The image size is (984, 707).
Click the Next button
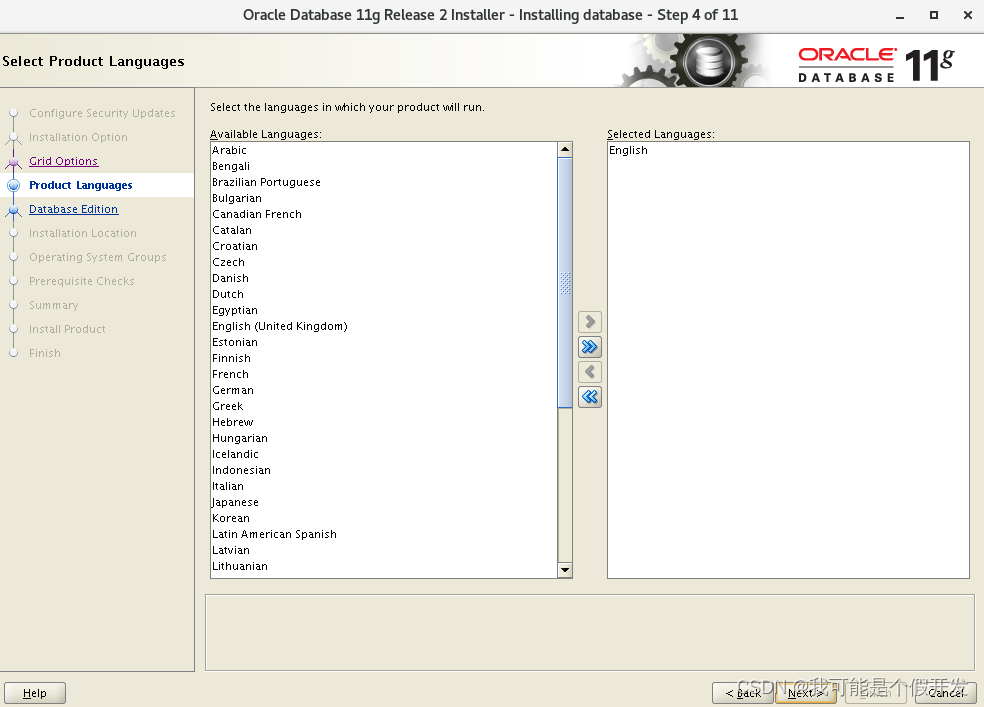point(806,693)
